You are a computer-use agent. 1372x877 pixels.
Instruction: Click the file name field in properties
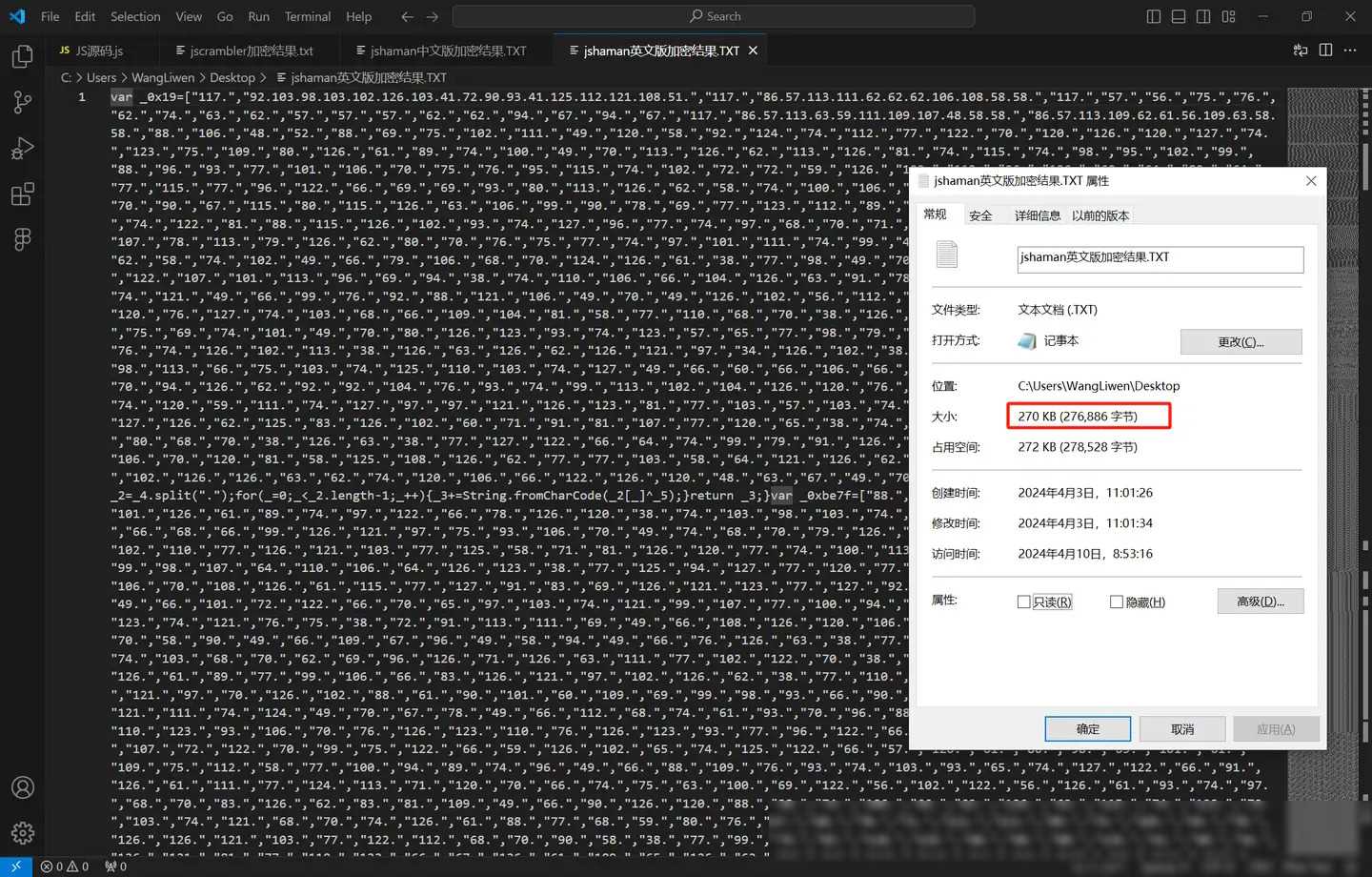(x=1160, y=258)
